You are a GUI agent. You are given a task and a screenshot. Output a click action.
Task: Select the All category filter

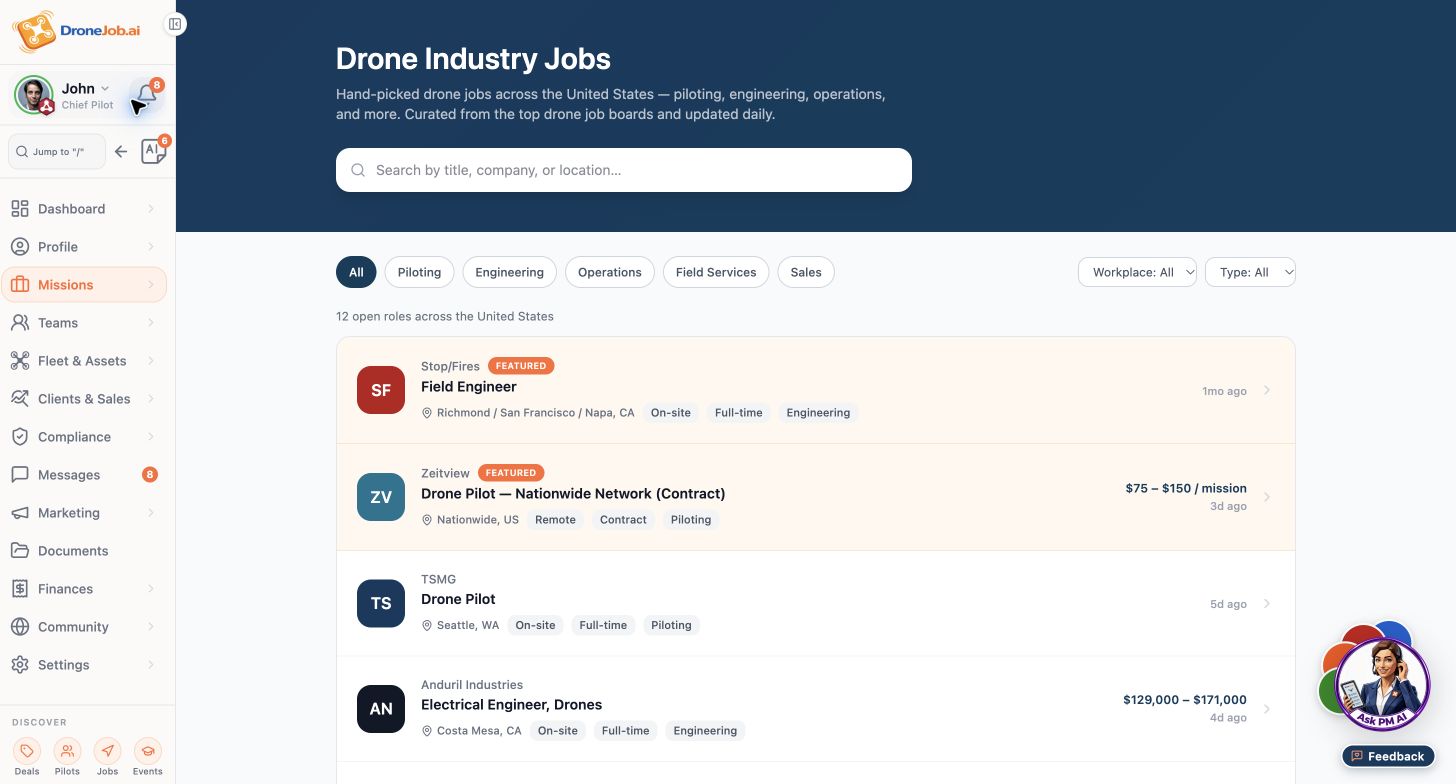tap(356, 272)
